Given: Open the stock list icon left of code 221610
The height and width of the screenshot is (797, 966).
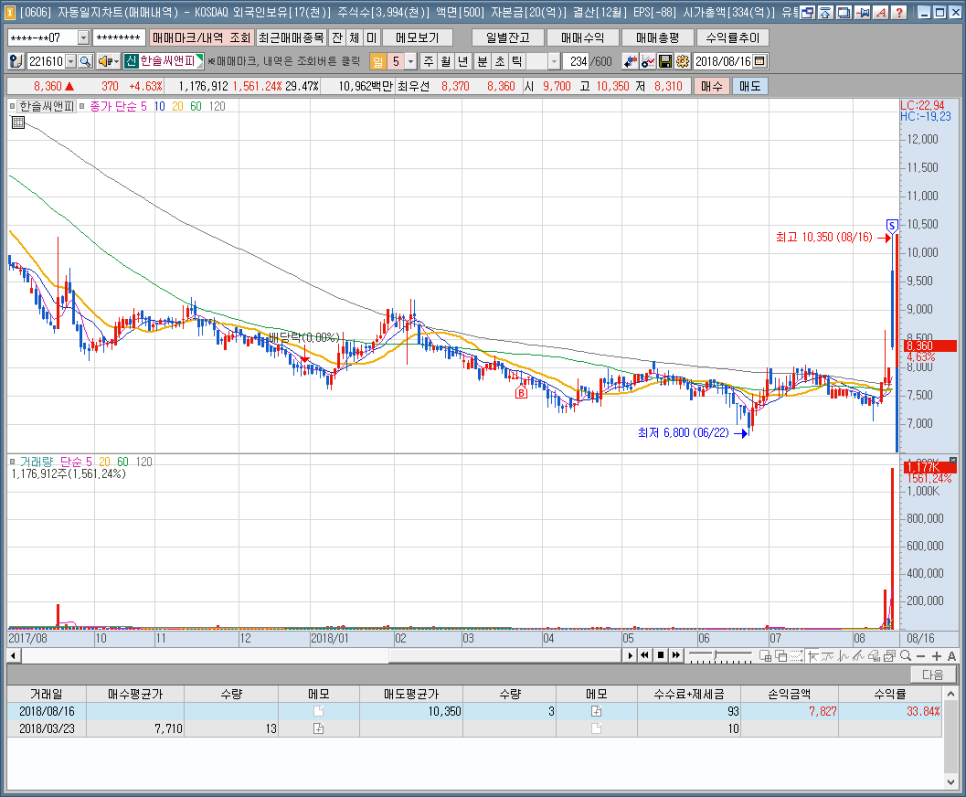Looking at the screenshot, I should pyautogui.click(x=17, y=62).
